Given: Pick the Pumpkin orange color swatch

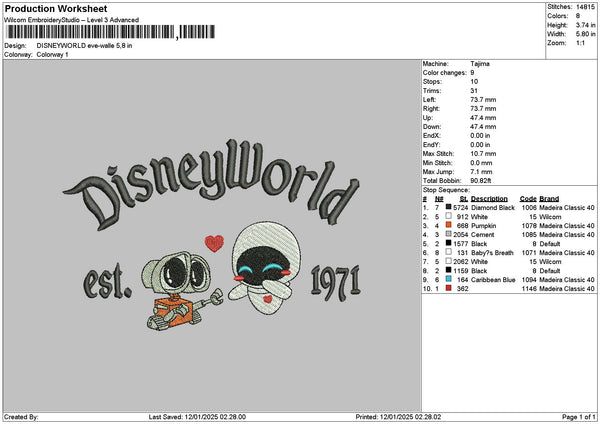Looking at the screenshot, I should pyautogui.click(x=448, y=225).
